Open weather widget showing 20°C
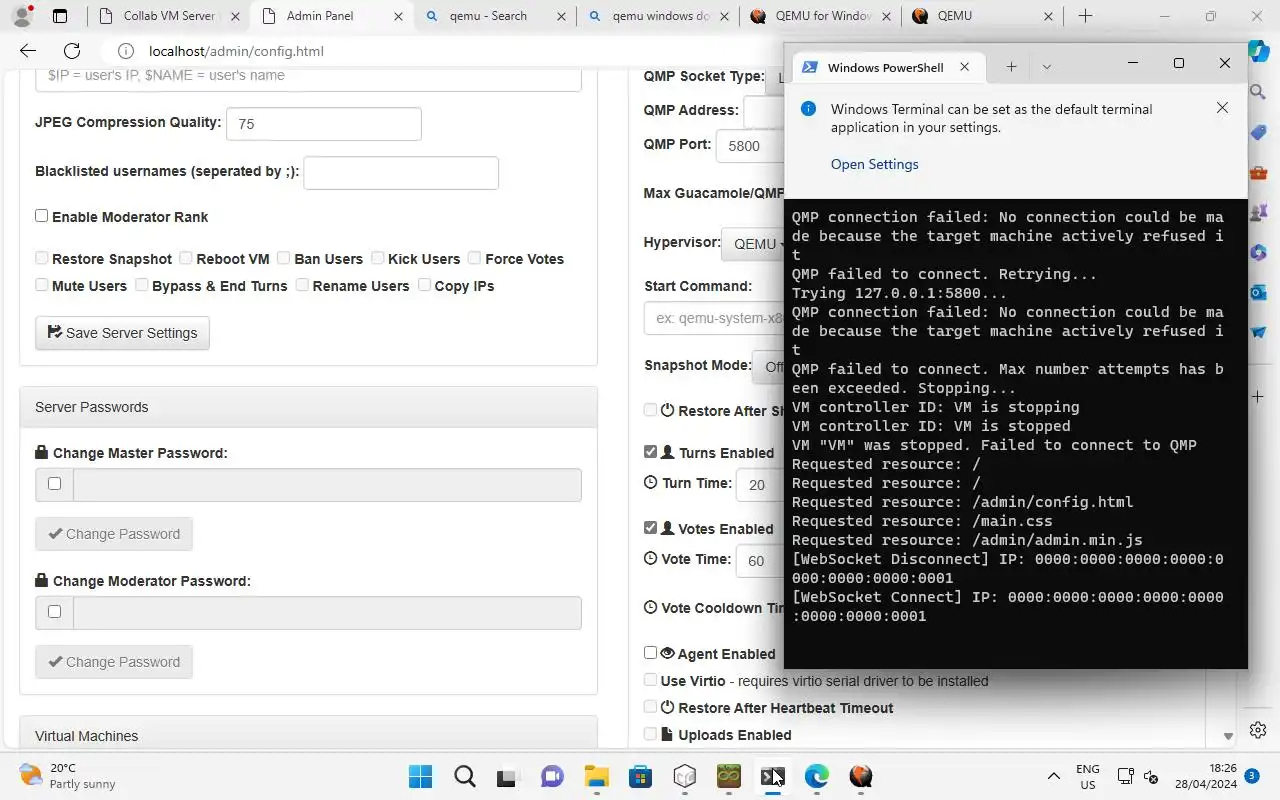1280x800 pixels. pyautogui.click(x=68, y=776)
